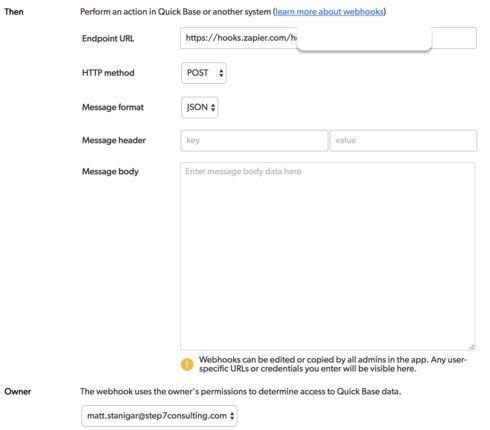Click the Message header label

(114, 140)
